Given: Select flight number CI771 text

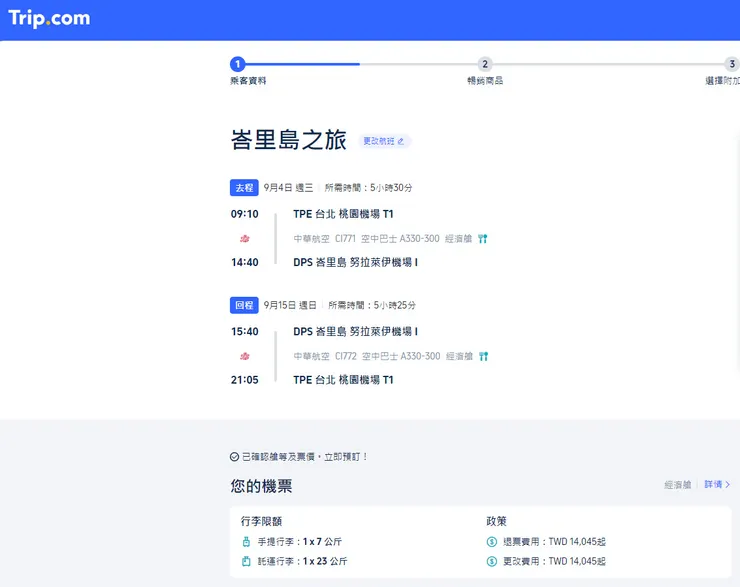Looking at the screenshot, I should 345,239.
